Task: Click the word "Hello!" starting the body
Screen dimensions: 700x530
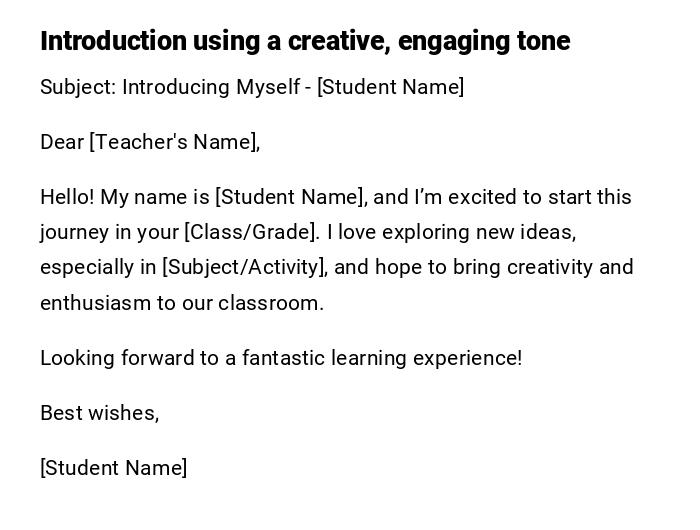Action: (x=68, y=197)
